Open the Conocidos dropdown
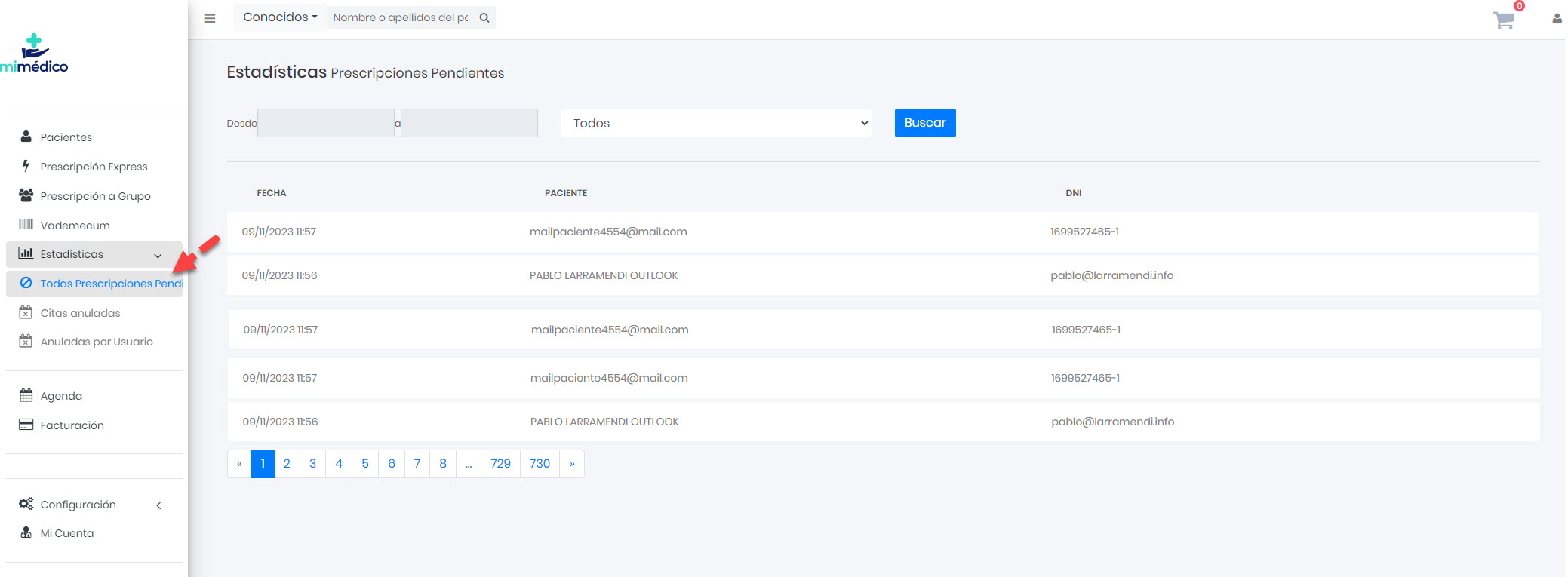Screen dimensions: 1568x577 280,17
